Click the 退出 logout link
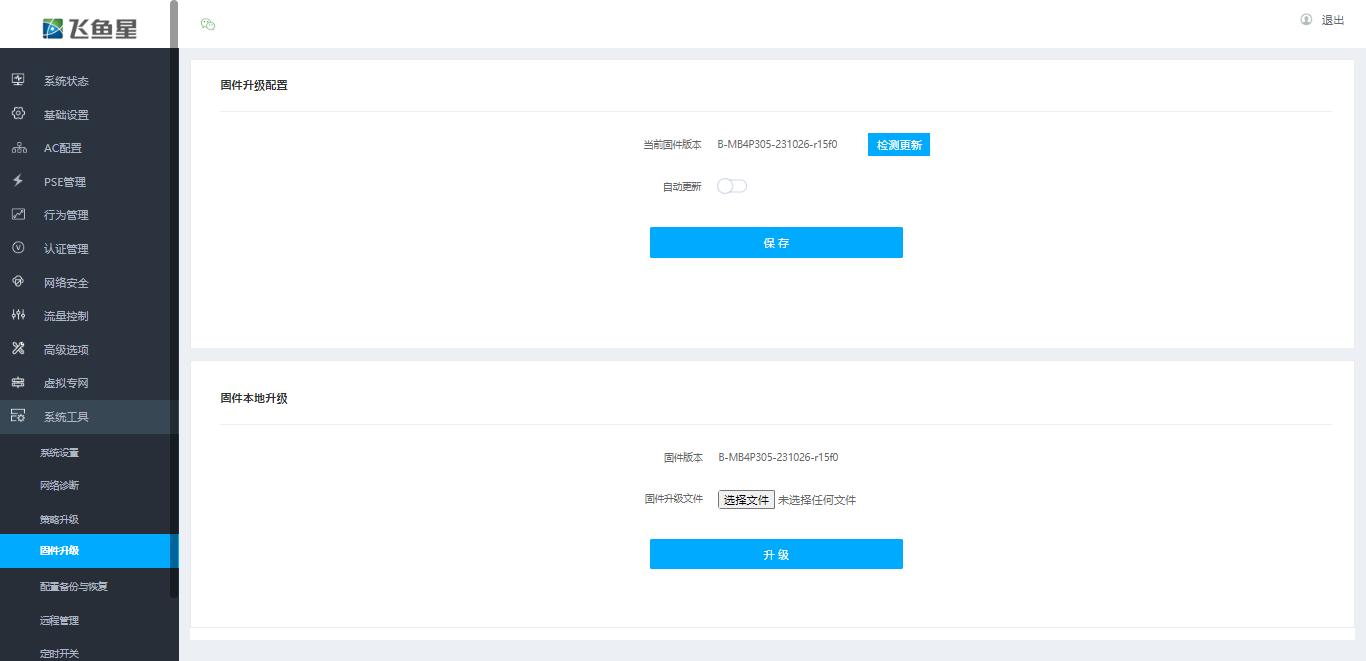This screenshot has height=661, width=1366. 1334,20
